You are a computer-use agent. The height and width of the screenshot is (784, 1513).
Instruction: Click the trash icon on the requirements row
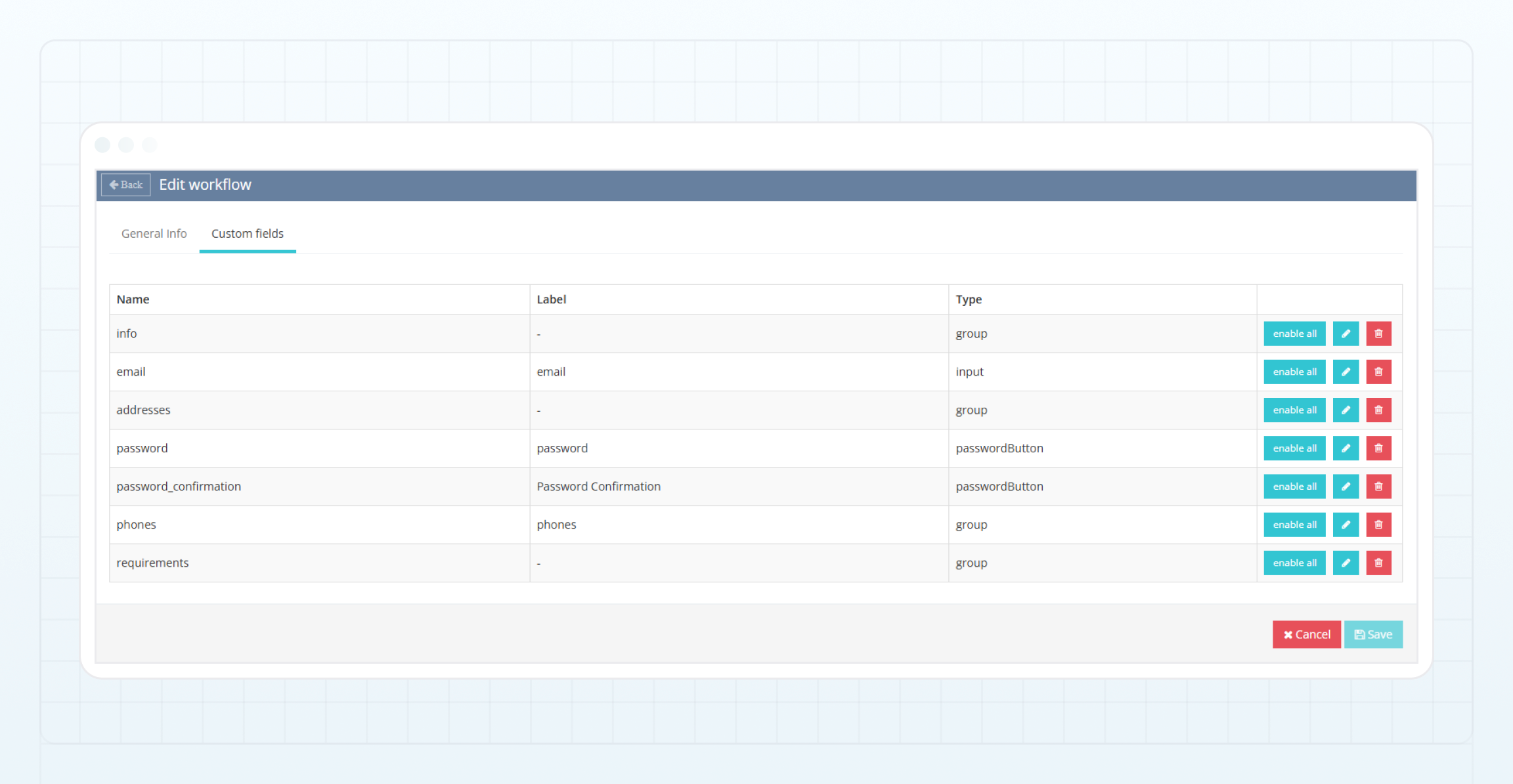pos(1378,563)
